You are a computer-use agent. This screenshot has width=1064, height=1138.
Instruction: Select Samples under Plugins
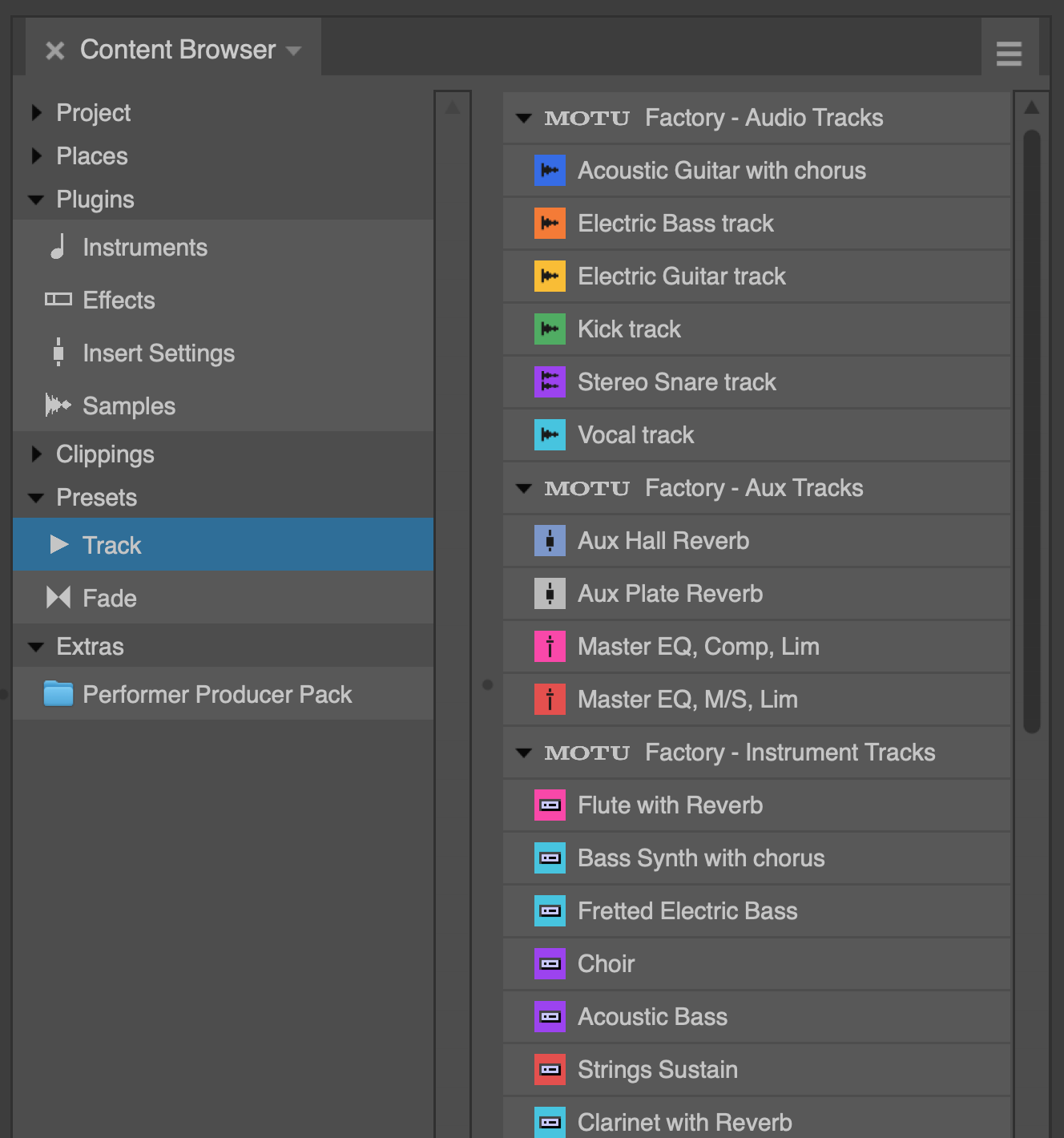[x=223, y=406]
